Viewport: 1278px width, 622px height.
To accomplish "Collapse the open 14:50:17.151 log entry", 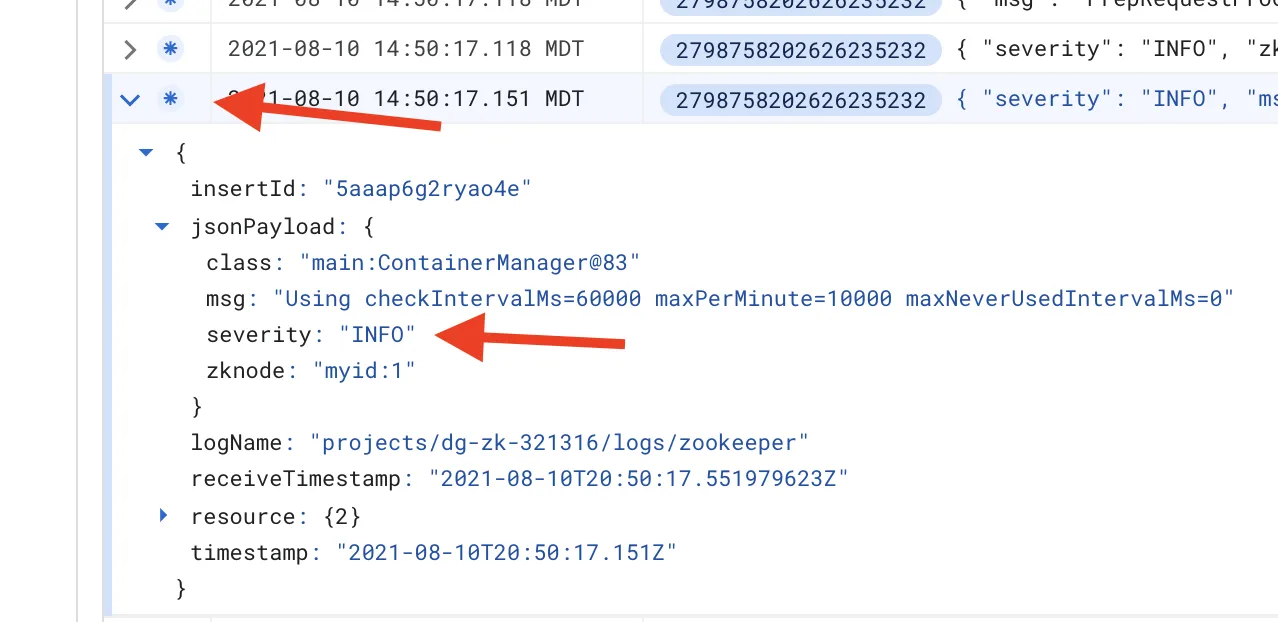I will coord(130,99).
